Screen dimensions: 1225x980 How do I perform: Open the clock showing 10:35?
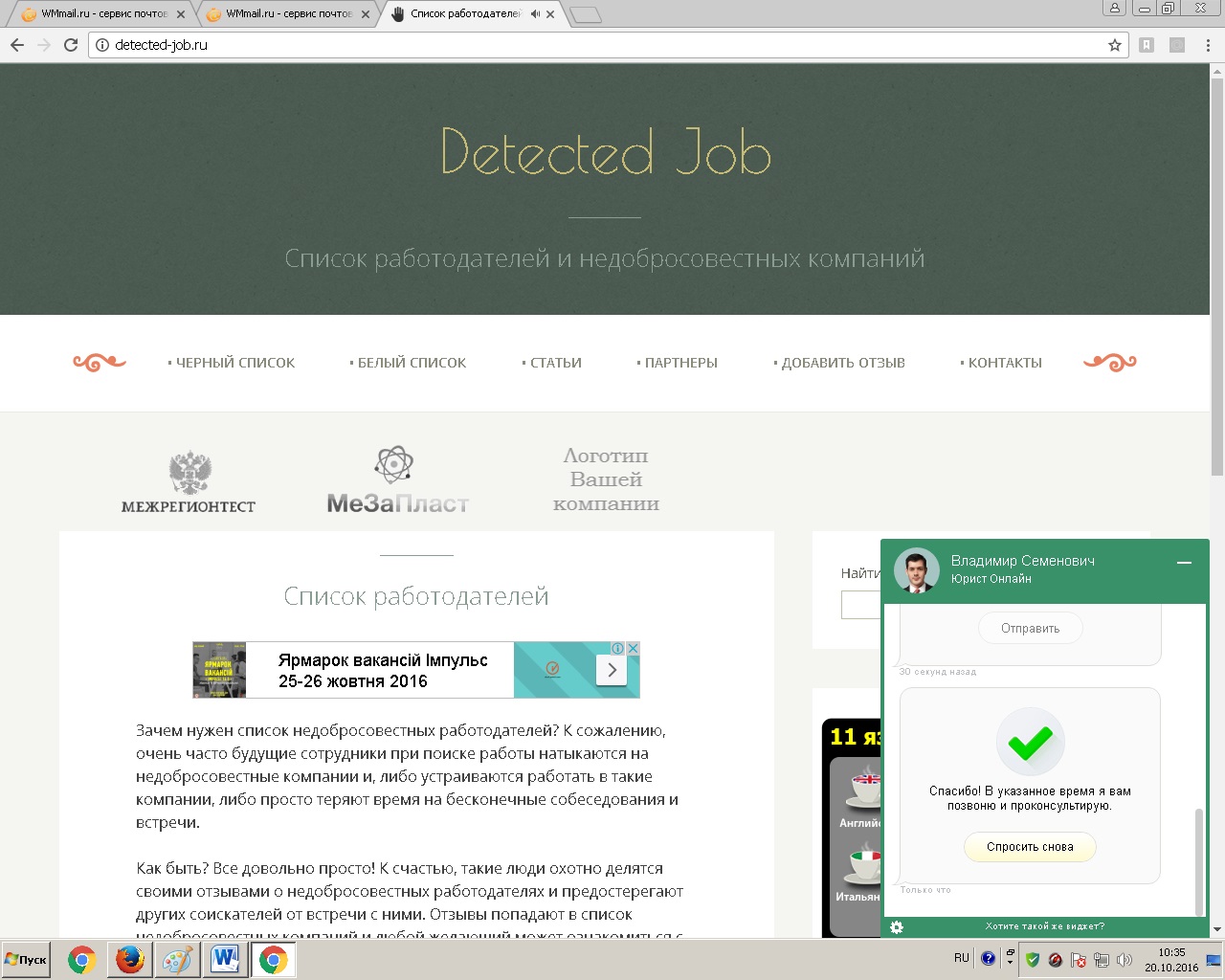click(x=1171, y=960)
